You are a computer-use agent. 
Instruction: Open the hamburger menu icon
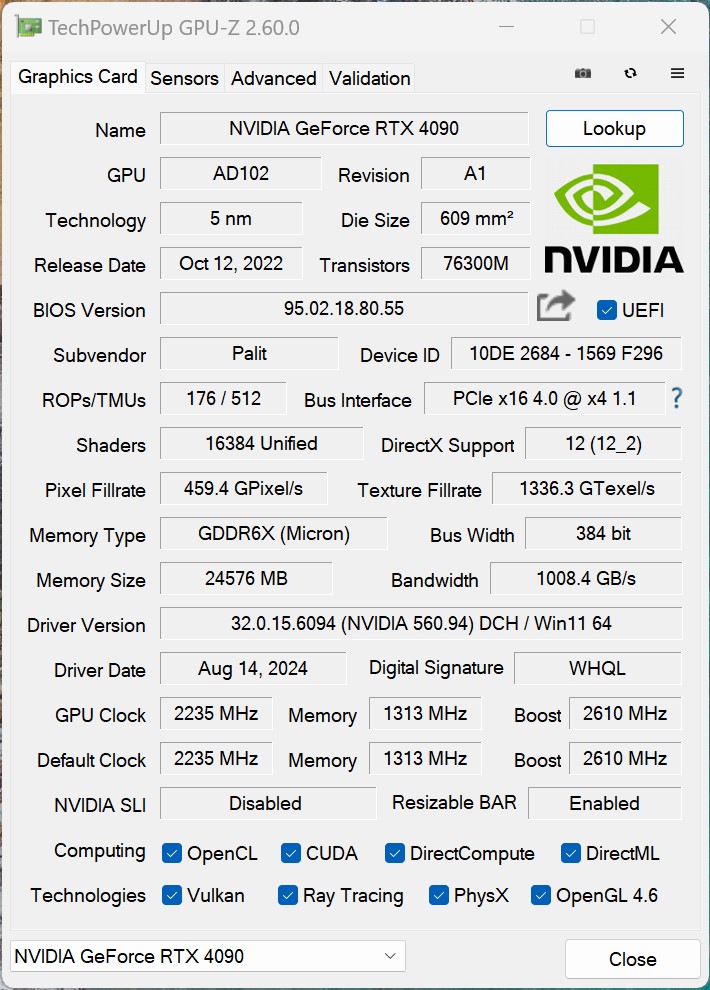point(677,74)
